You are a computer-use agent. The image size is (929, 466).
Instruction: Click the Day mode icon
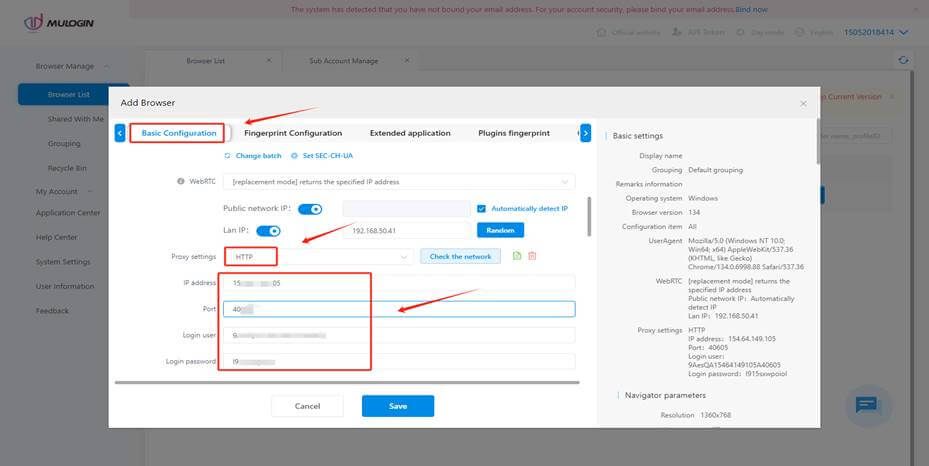[740, 32]
